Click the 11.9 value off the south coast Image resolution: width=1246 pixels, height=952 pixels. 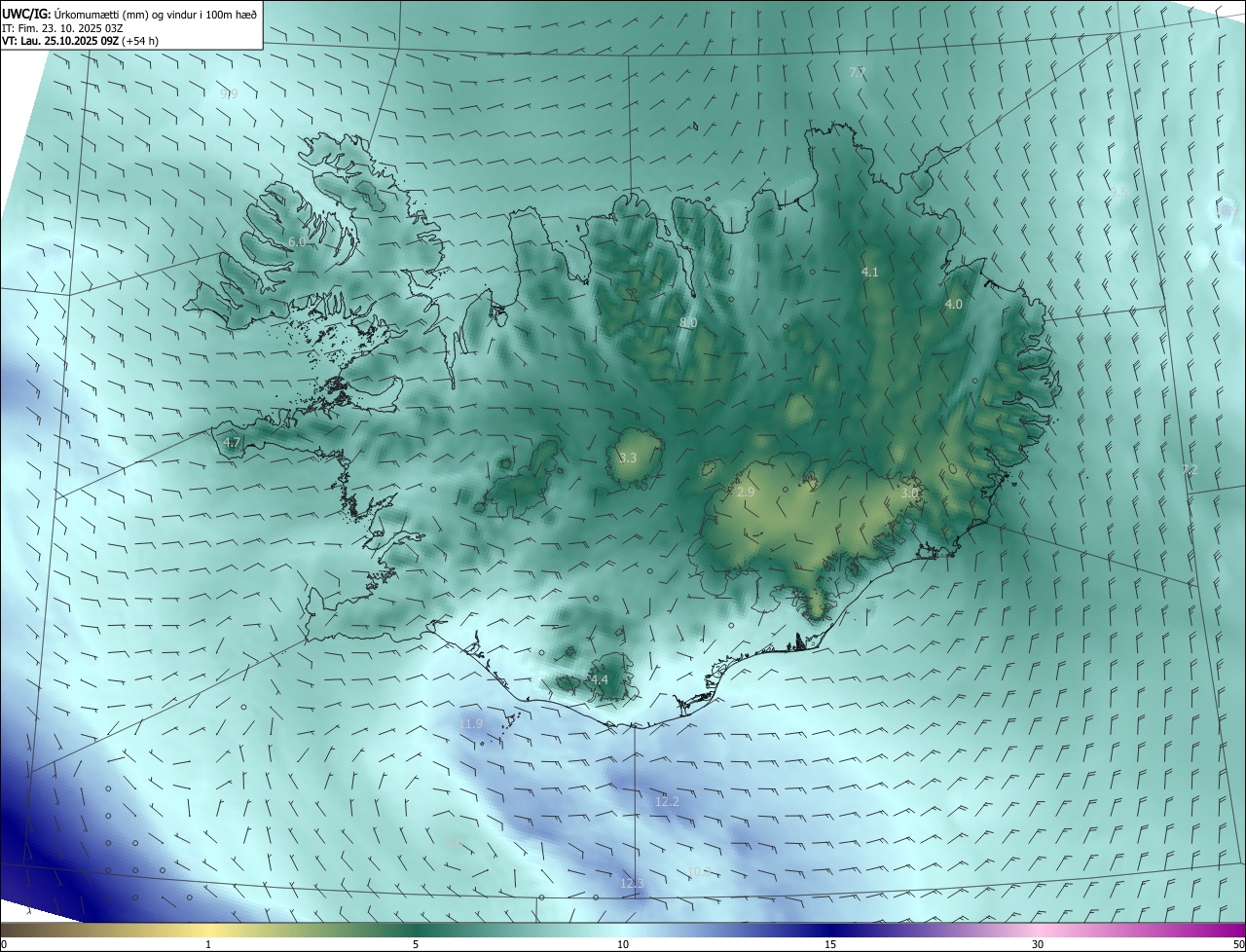point(470,723)
